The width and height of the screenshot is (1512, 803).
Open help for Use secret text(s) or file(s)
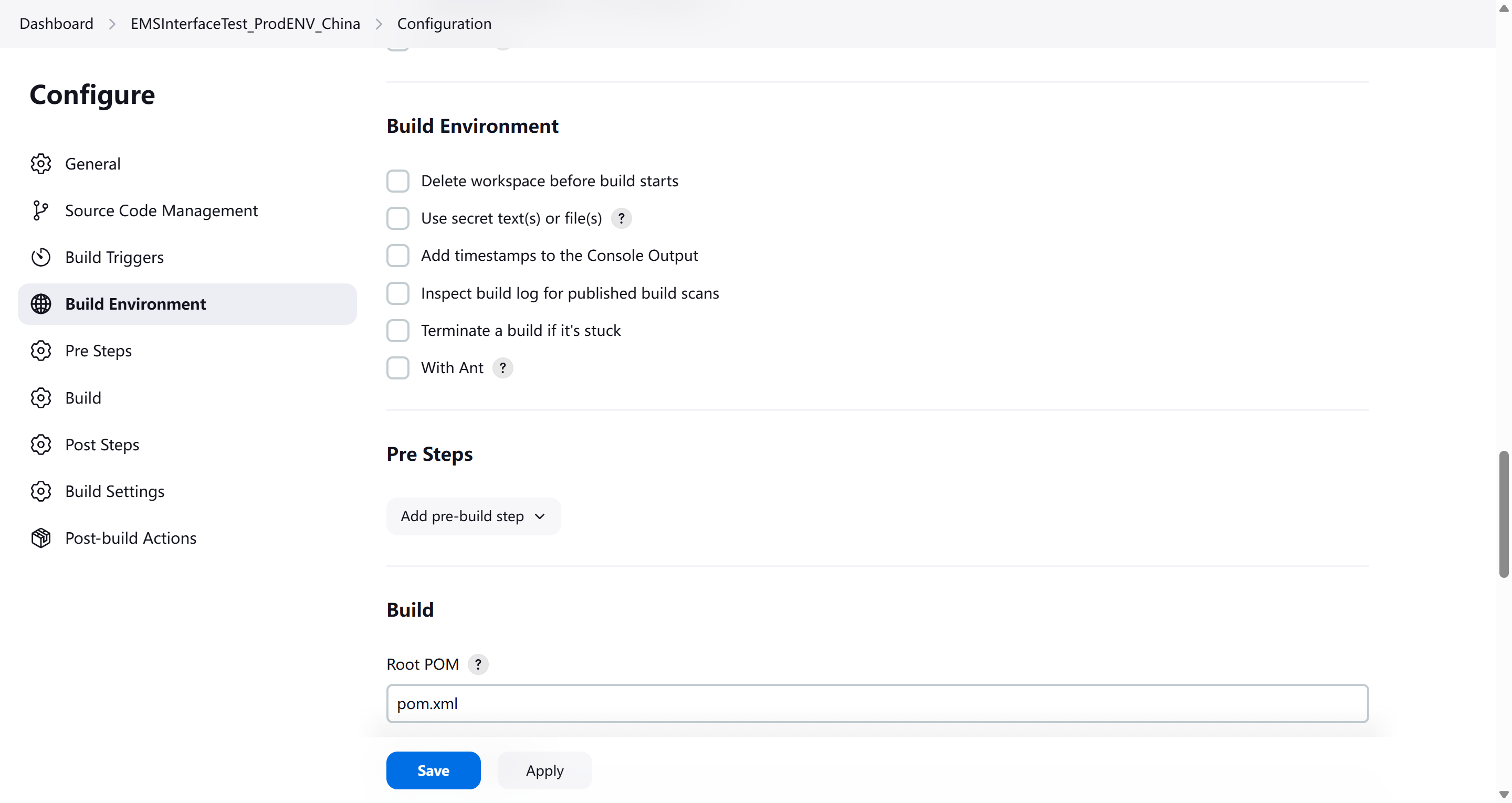coord(621,218)
